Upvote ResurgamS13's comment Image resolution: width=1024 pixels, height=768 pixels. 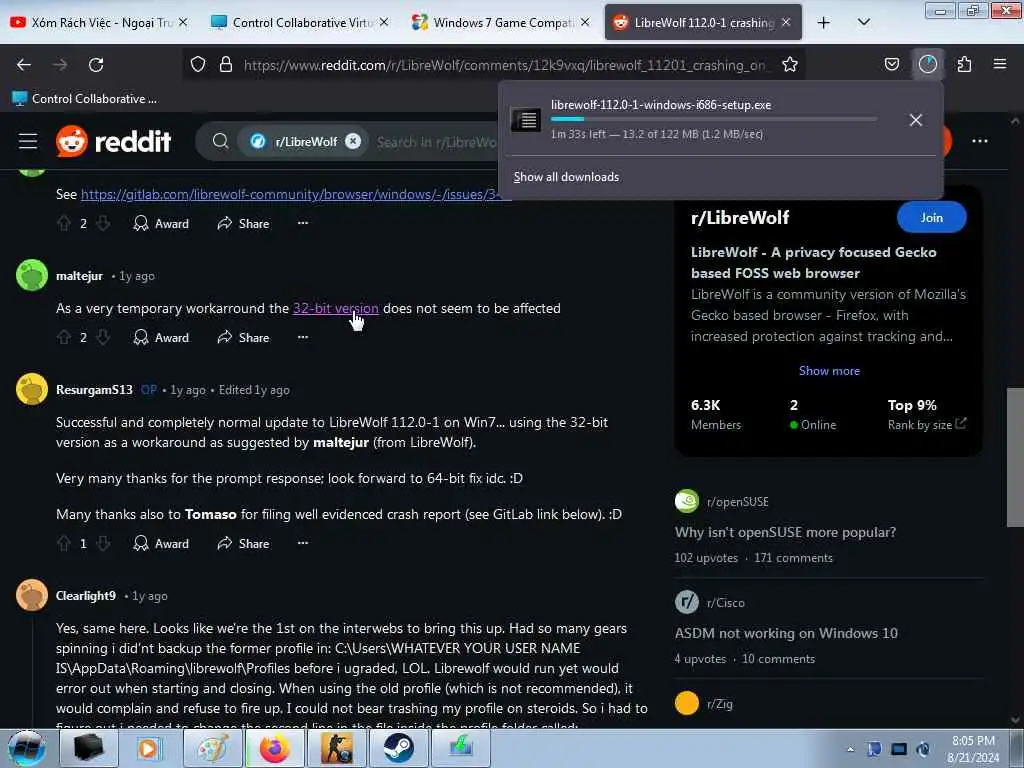point(64,543)
